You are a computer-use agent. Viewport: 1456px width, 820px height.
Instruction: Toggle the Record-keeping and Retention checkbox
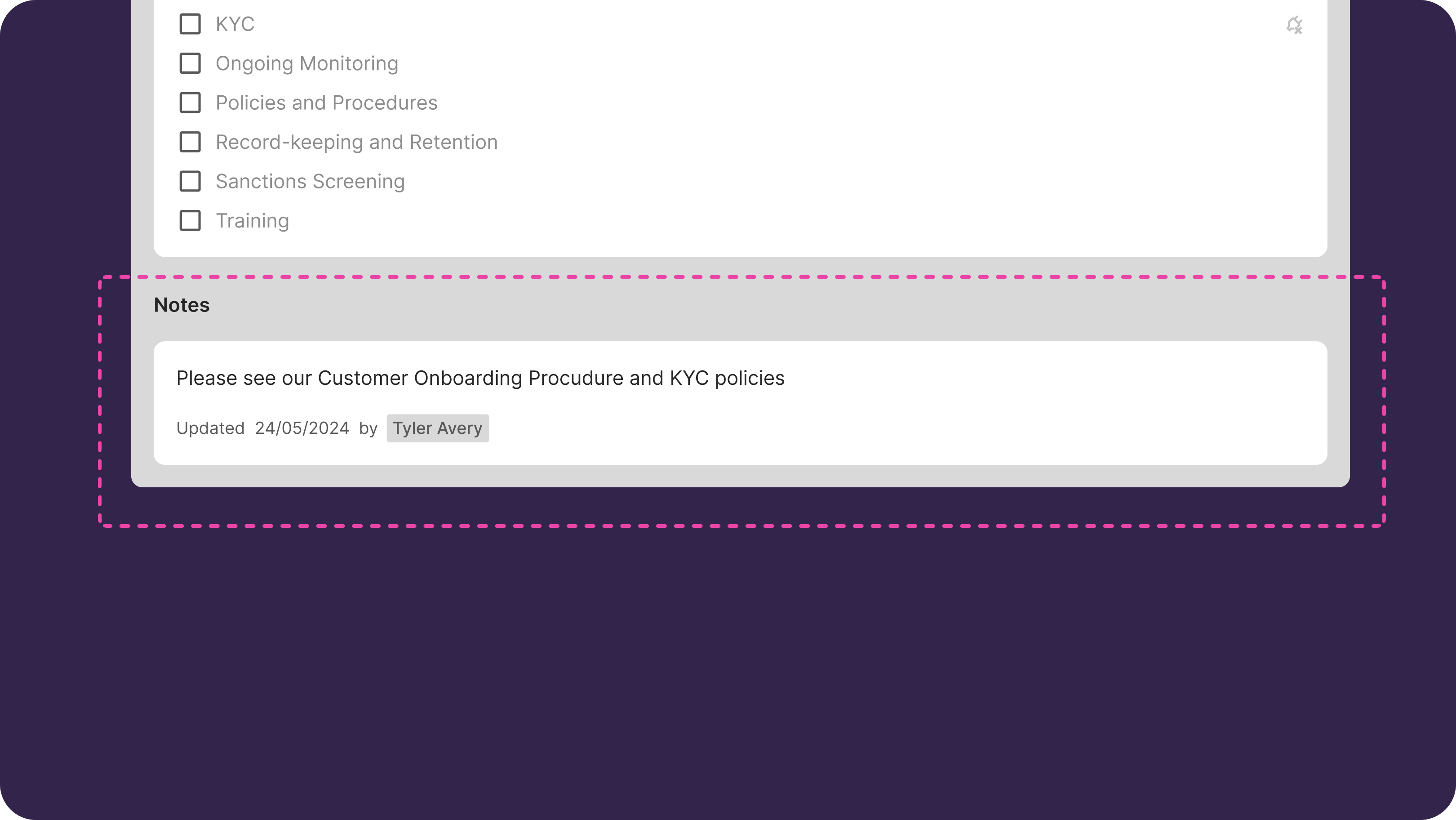(x=190, y=142)
